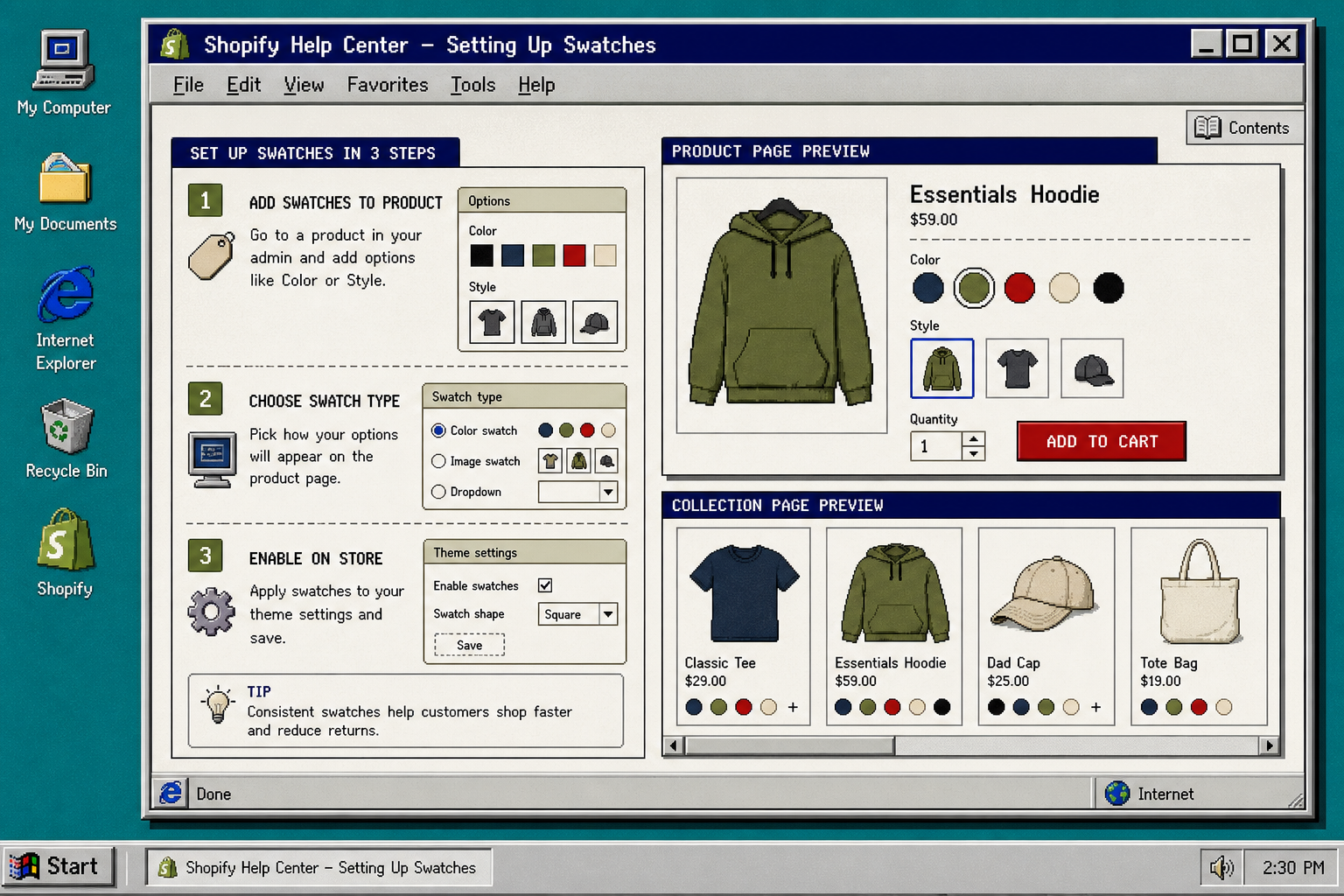Launch Internet Explorer desktop icon
The image size is (1344, 896).
[x=66, y=294]
